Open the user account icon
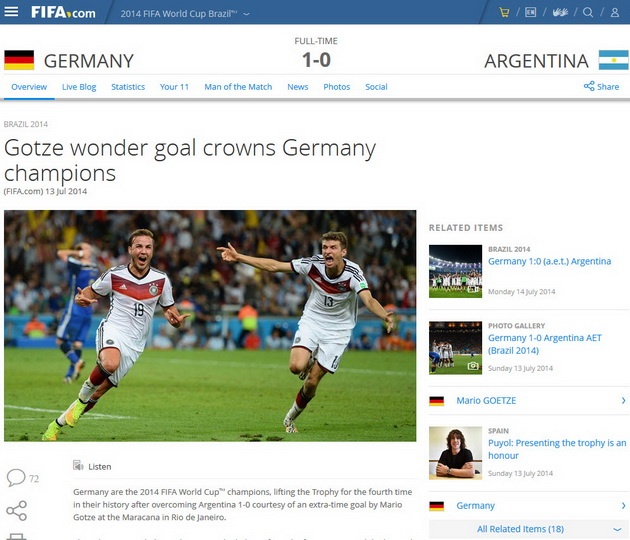 (x=615, y=12)
